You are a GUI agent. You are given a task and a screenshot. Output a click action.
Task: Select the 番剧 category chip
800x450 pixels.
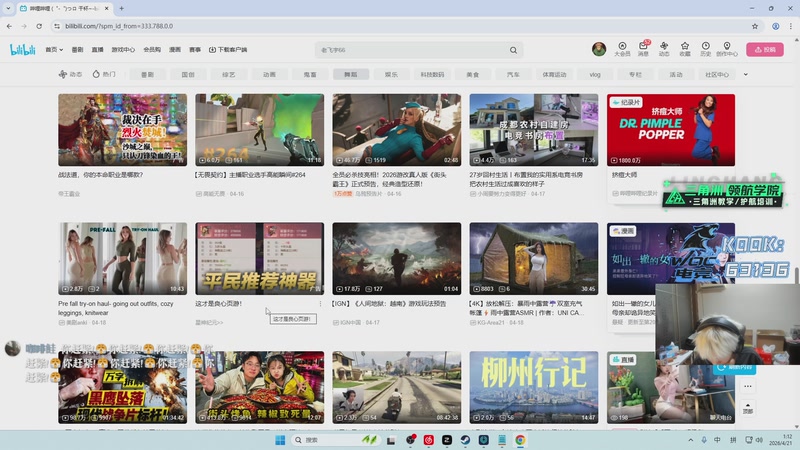(147, 74)
